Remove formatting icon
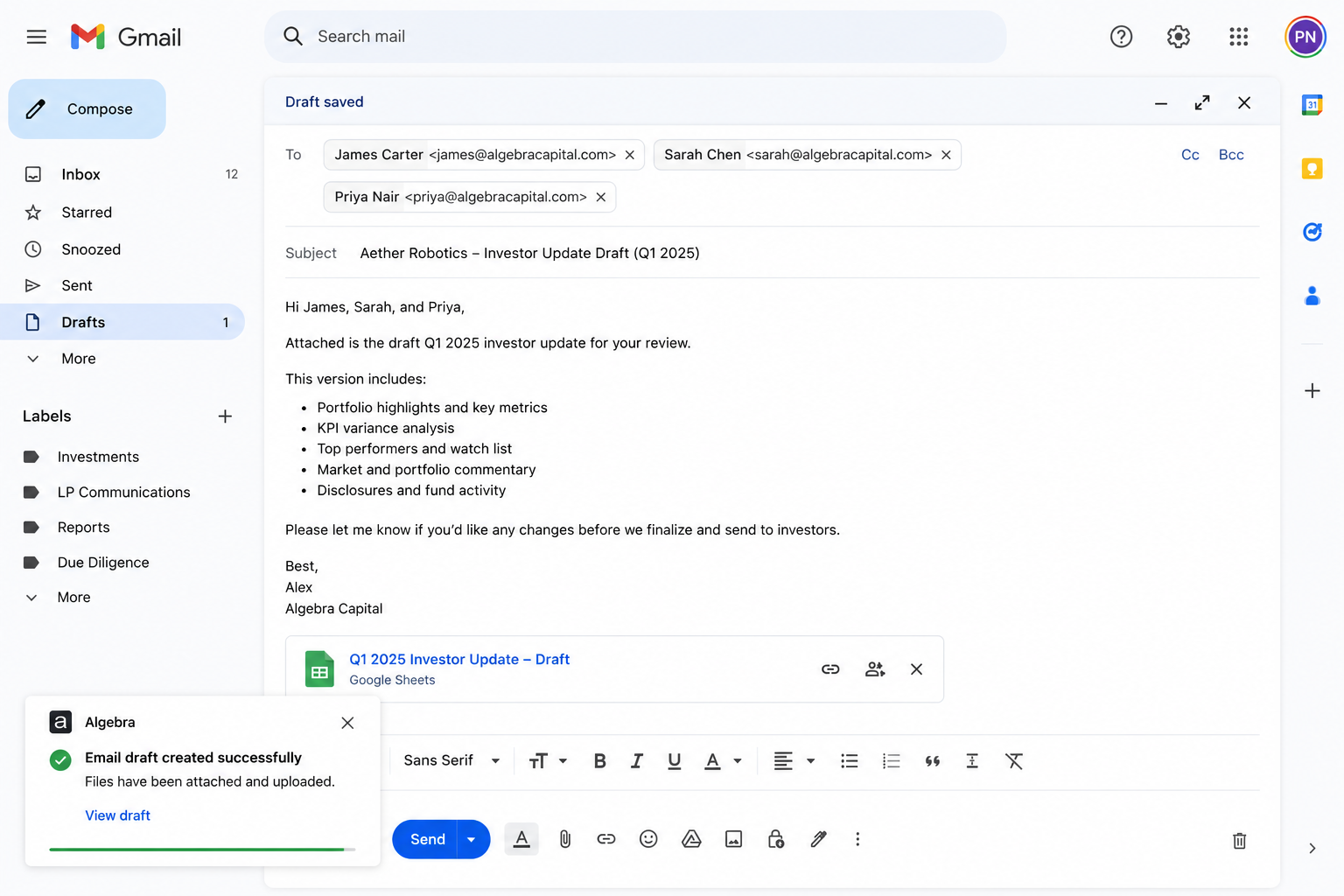This screenshot has width=1344, height=896. coord(1014,761)
